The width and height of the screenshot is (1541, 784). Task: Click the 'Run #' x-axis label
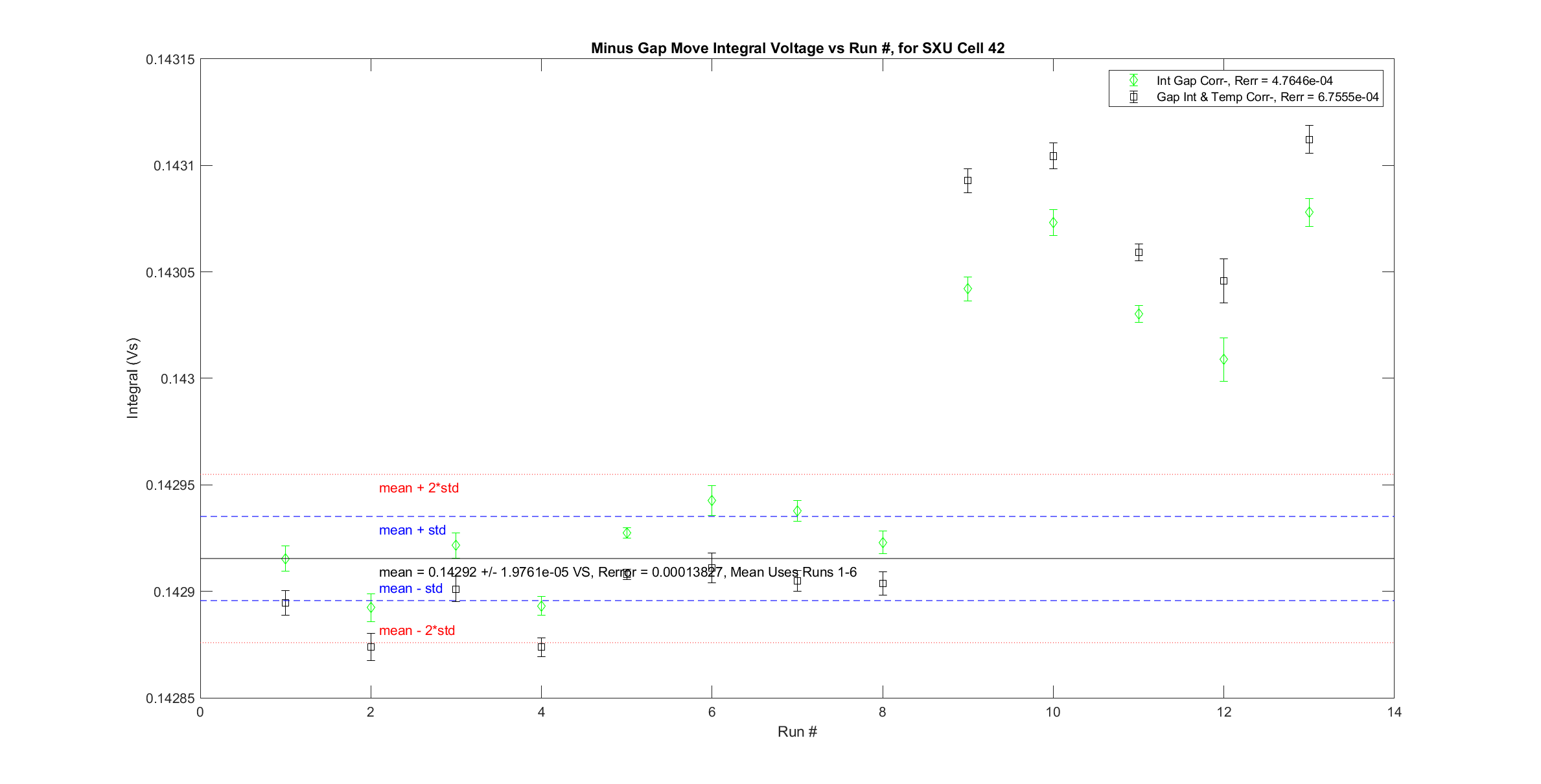[797, 732]
